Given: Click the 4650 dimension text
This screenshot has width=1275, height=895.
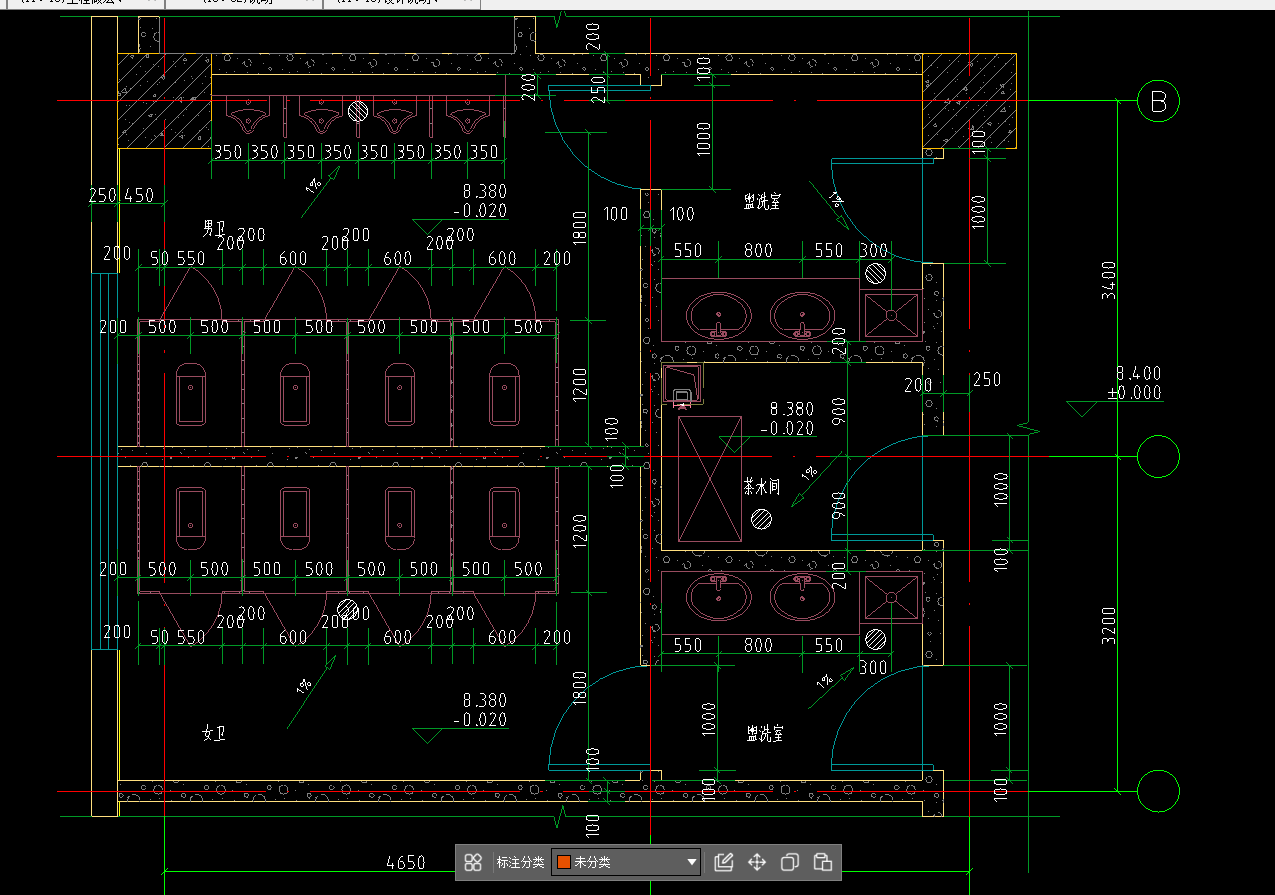Looking at the screenshot, I should point(405,862).
